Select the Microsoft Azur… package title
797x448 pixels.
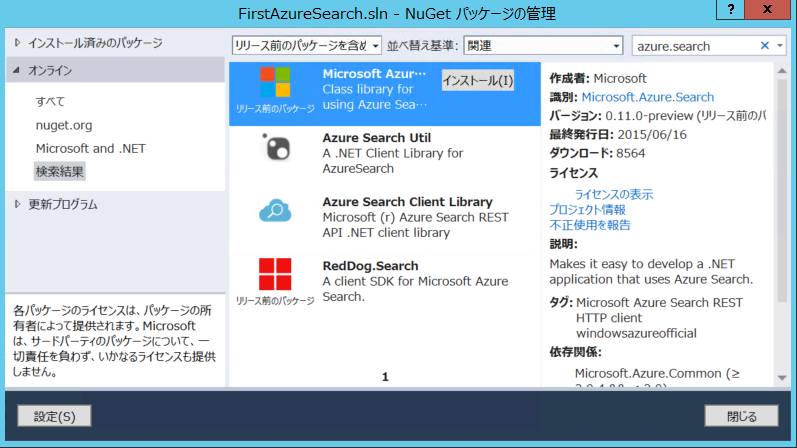374,74
